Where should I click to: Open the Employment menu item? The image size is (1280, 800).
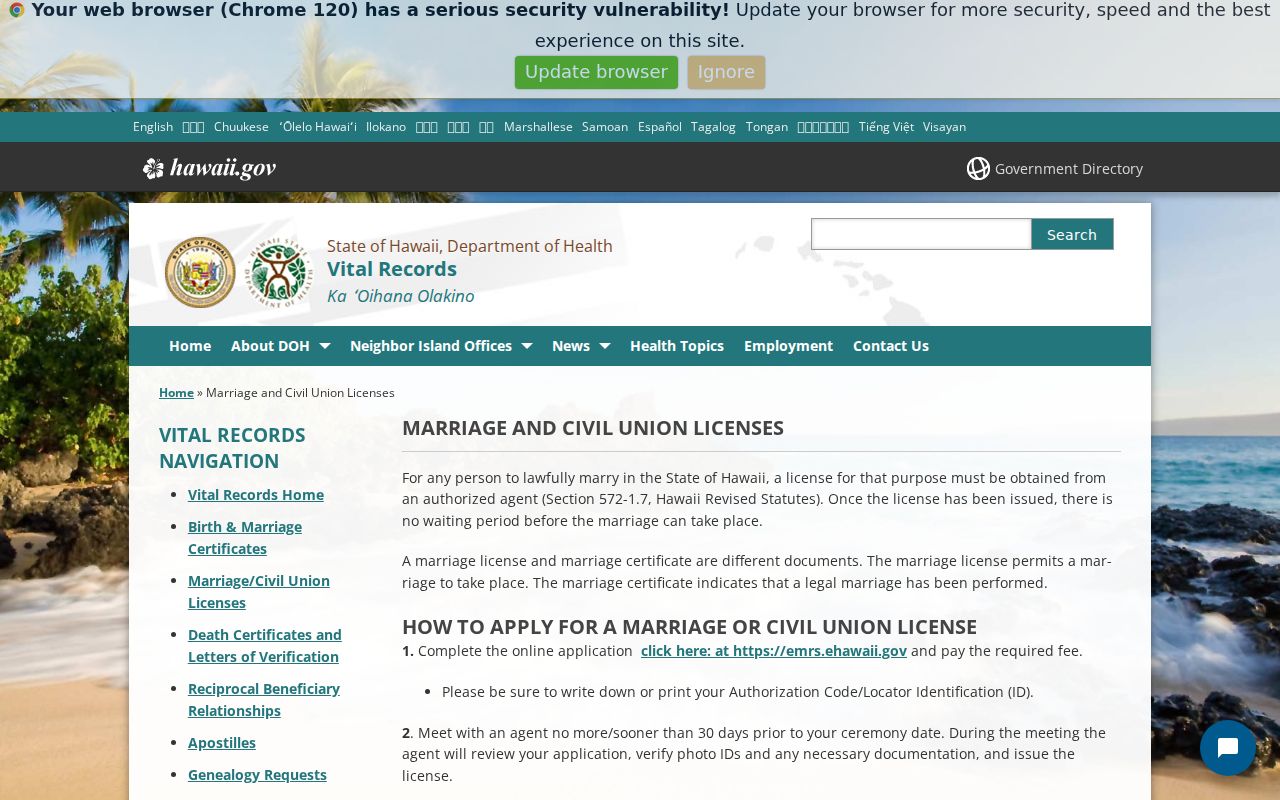pos(788,346)
